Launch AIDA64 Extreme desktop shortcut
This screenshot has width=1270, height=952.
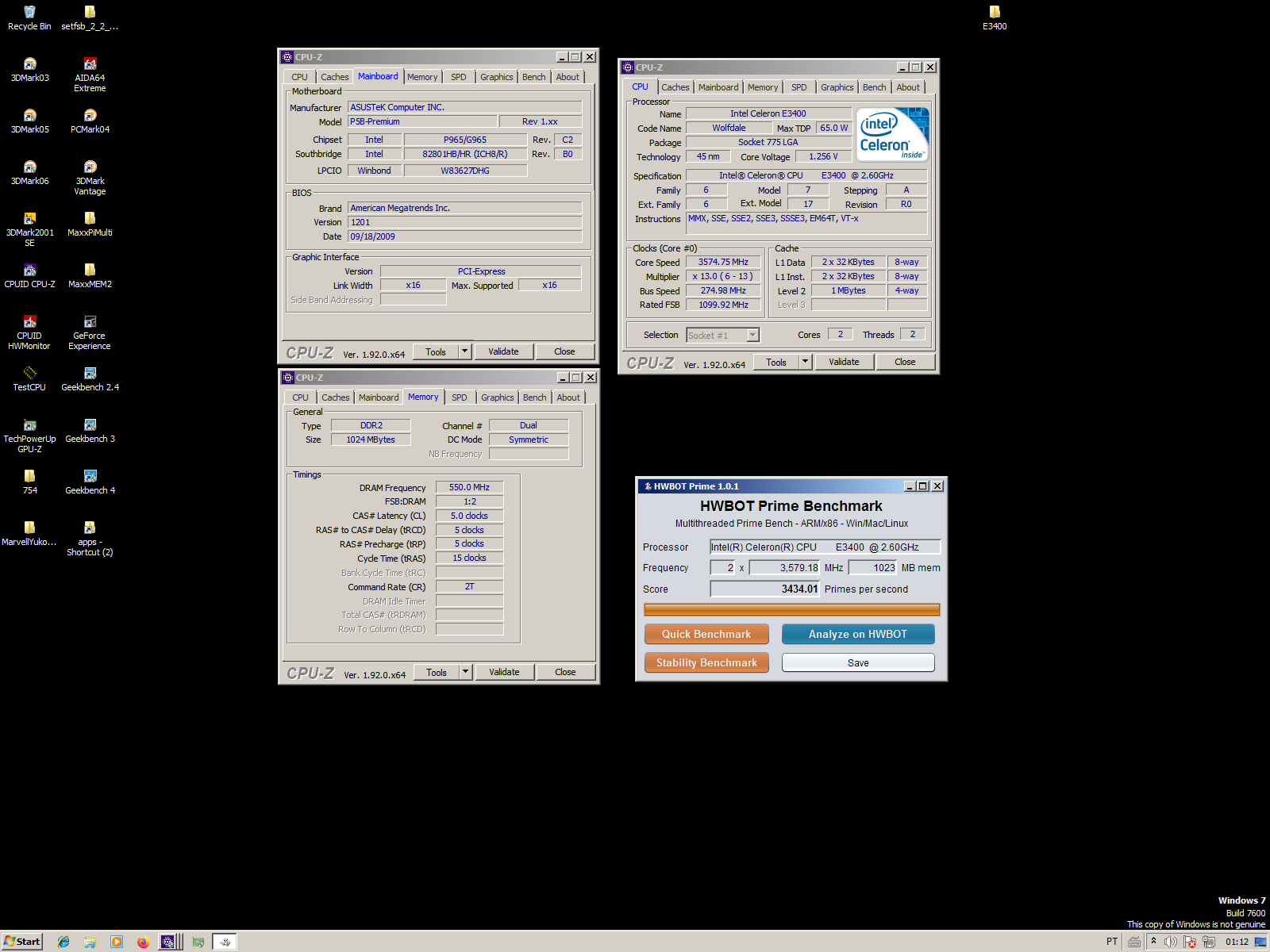click(90, 74)
